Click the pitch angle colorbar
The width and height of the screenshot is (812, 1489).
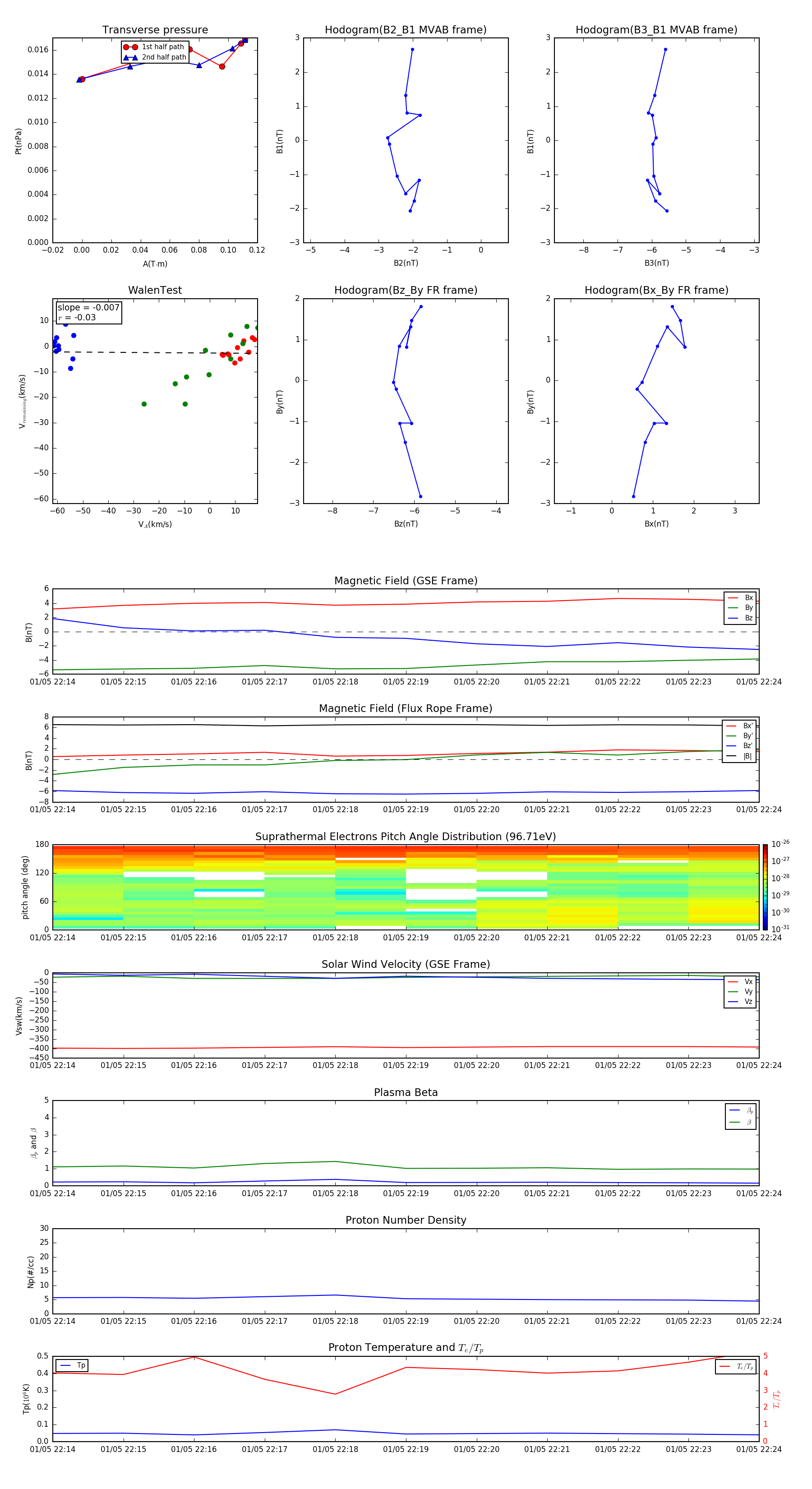765,887
